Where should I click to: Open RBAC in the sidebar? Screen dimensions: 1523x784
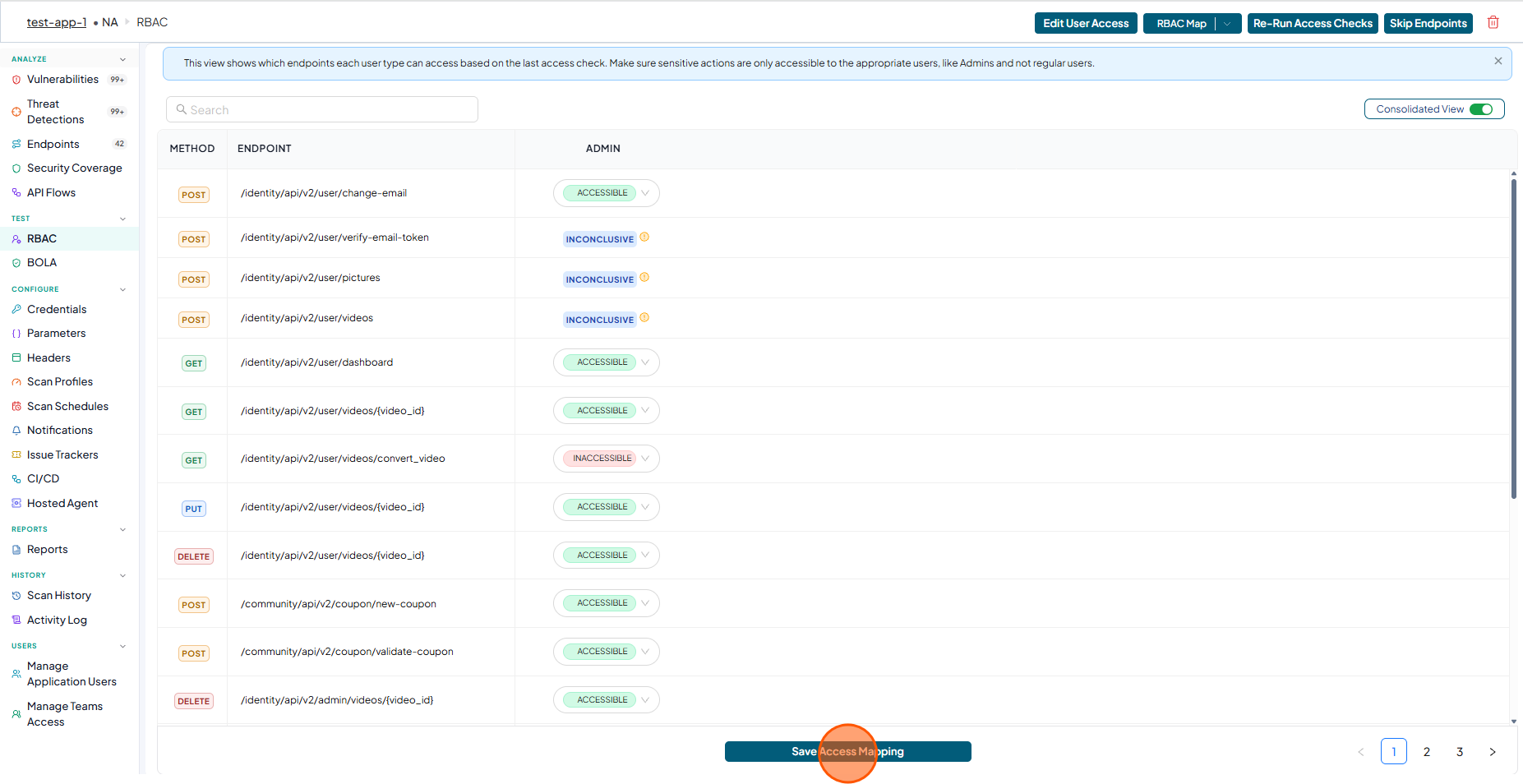[69, 239]
